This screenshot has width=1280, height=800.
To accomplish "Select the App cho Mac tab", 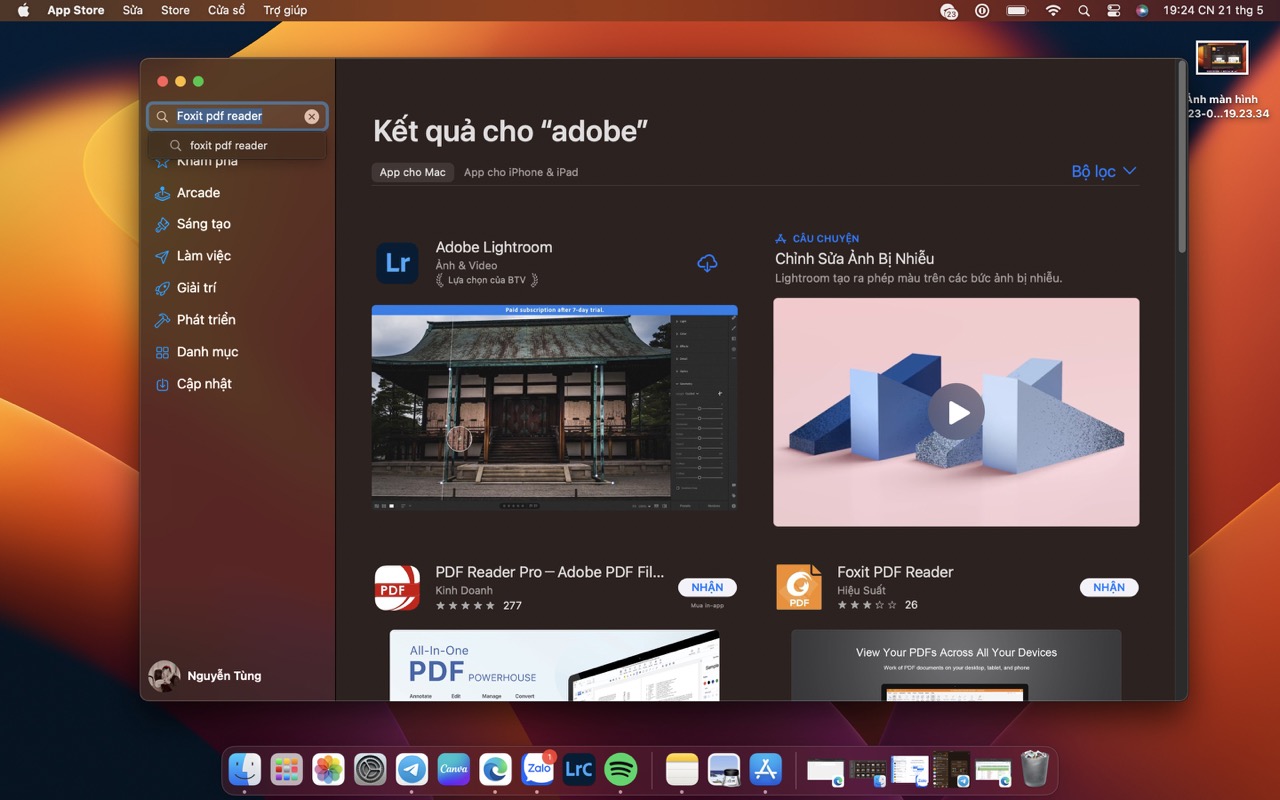I will pyautogui.click(x=412, y=172).
